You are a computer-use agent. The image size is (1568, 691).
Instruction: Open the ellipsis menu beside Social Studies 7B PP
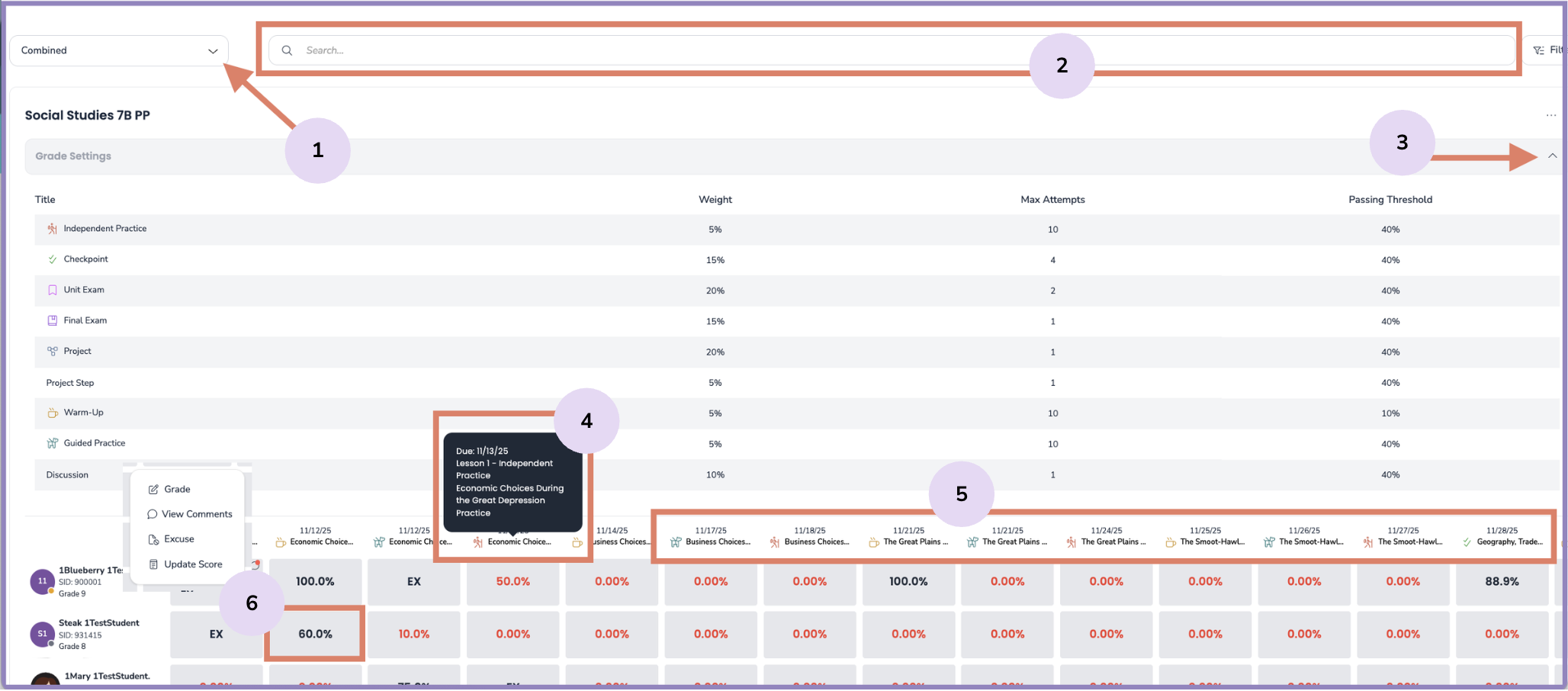click(1551, 115)
